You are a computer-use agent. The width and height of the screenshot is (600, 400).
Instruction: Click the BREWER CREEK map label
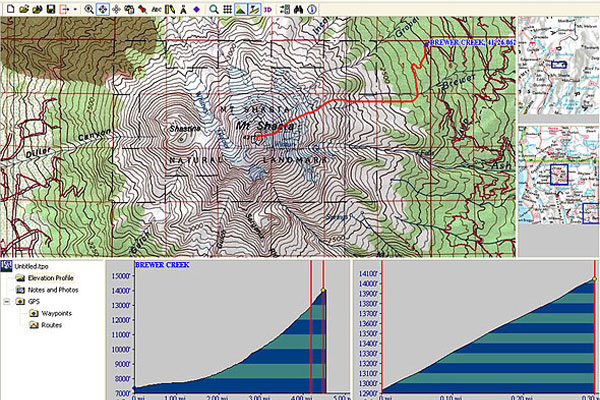[x=473, y=42]
